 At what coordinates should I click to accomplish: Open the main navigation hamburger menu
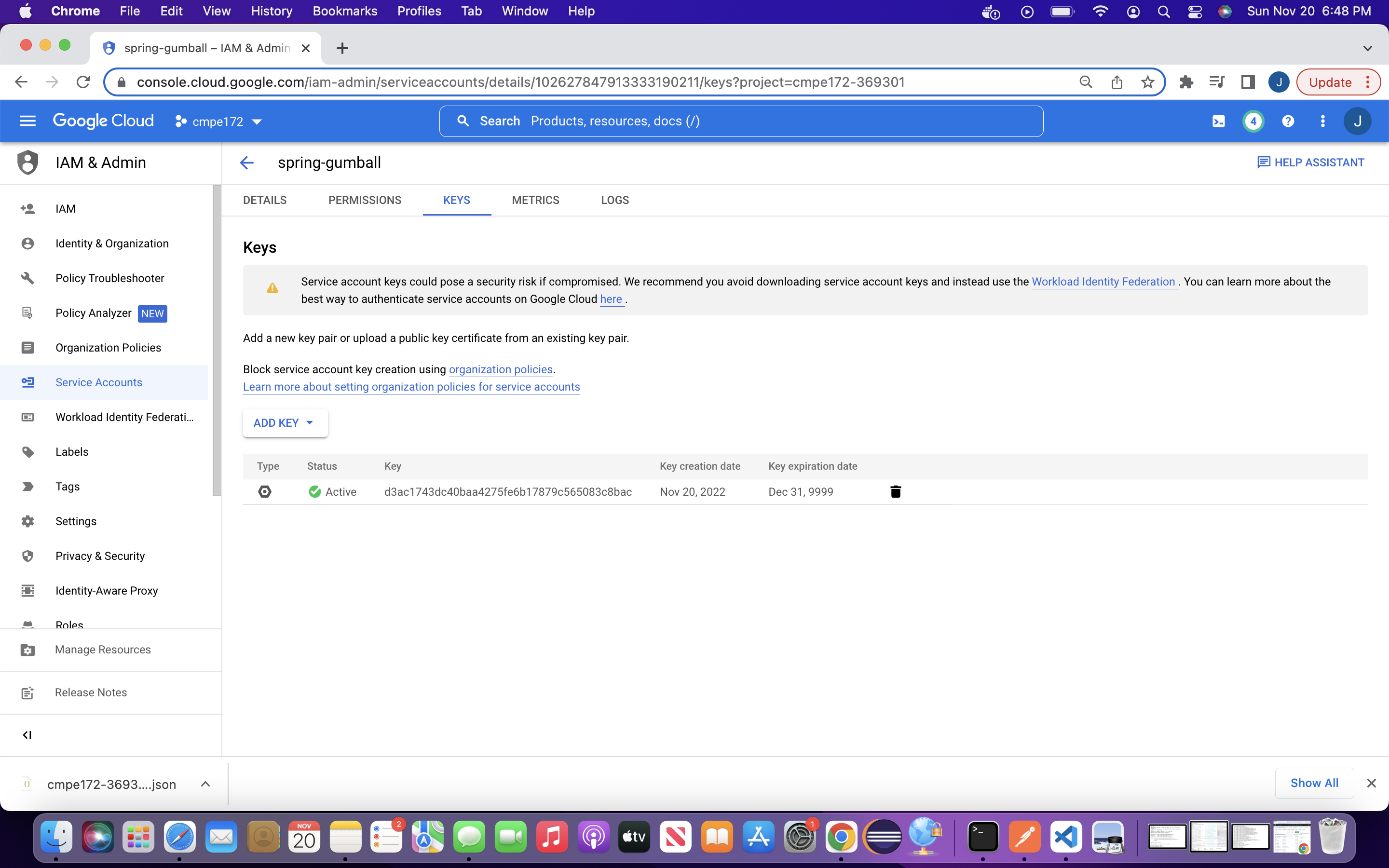click(x=27, y=121)
